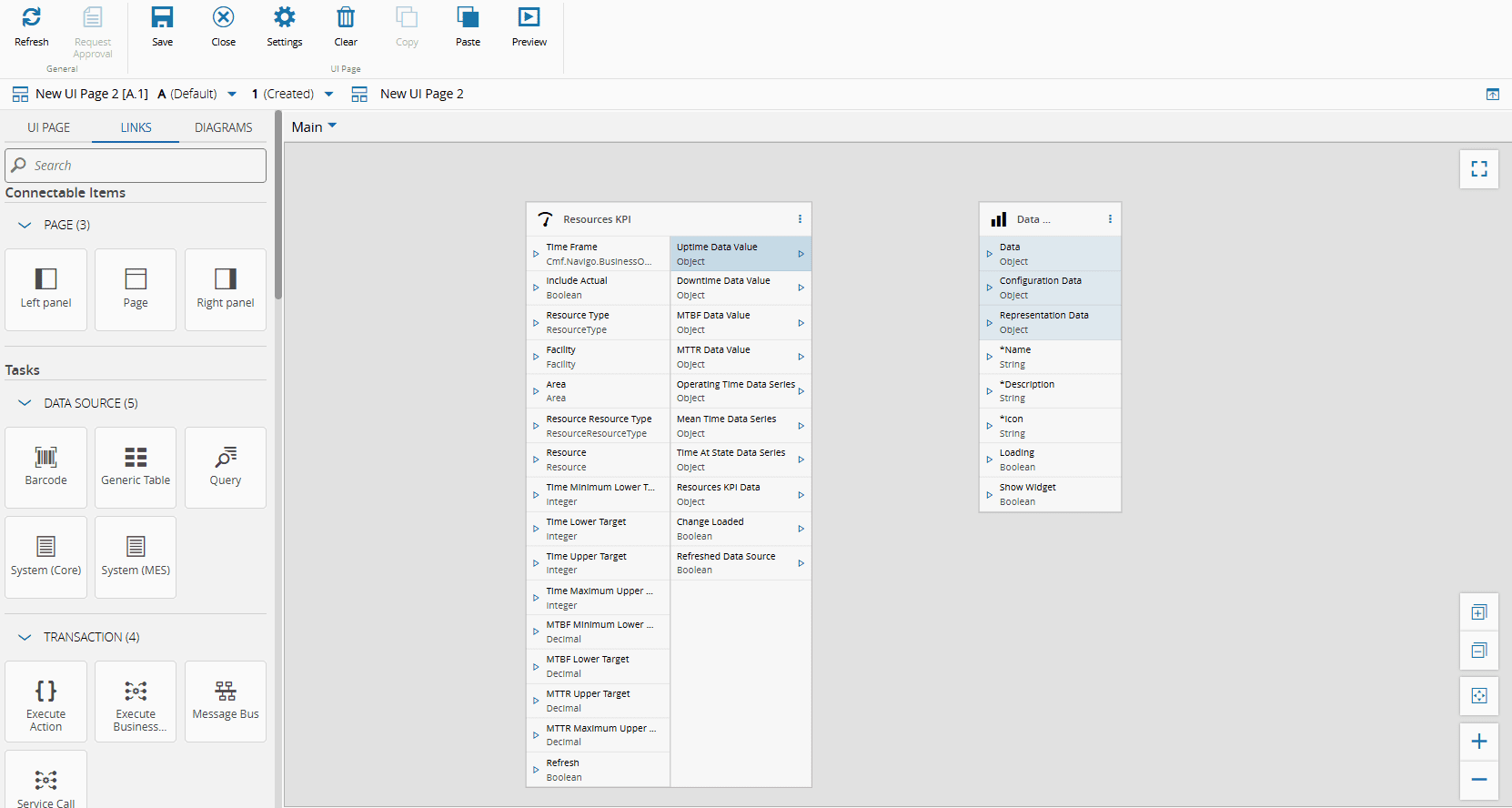1512x808 pixels.
Task: Select Operating Time Data Series output row
Action: tap(741, 391)
